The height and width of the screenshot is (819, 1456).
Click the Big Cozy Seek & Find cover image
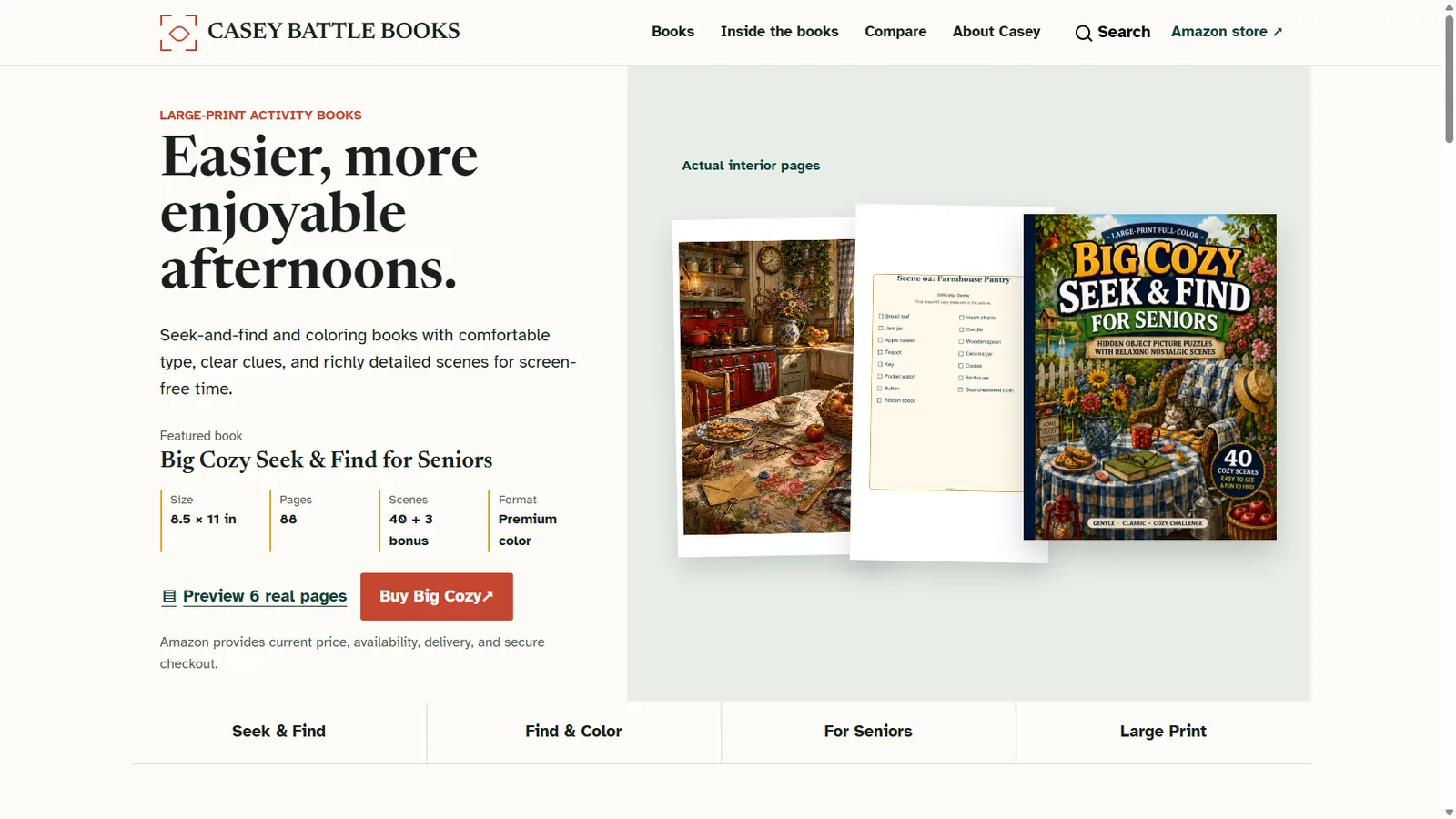click(x=1150, y=377)
